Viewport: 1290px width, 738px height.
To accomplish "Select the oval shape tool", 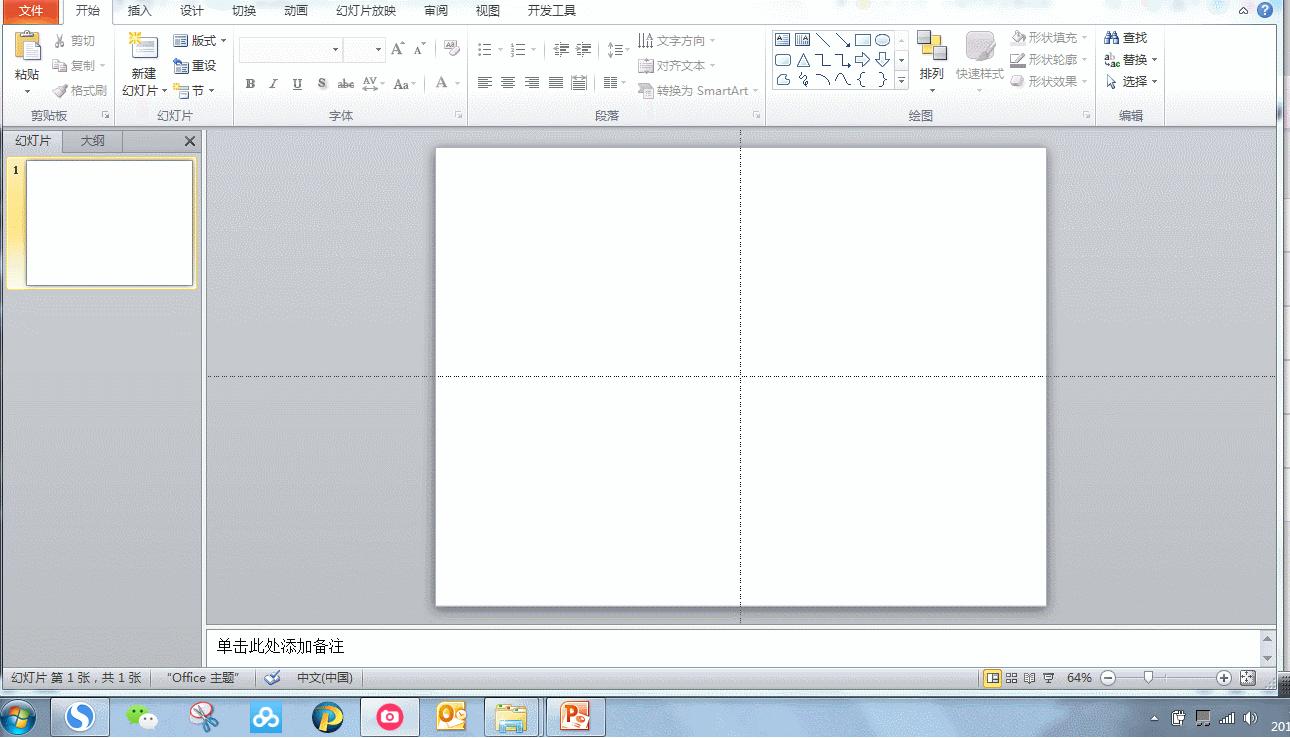I will (882, 40).
